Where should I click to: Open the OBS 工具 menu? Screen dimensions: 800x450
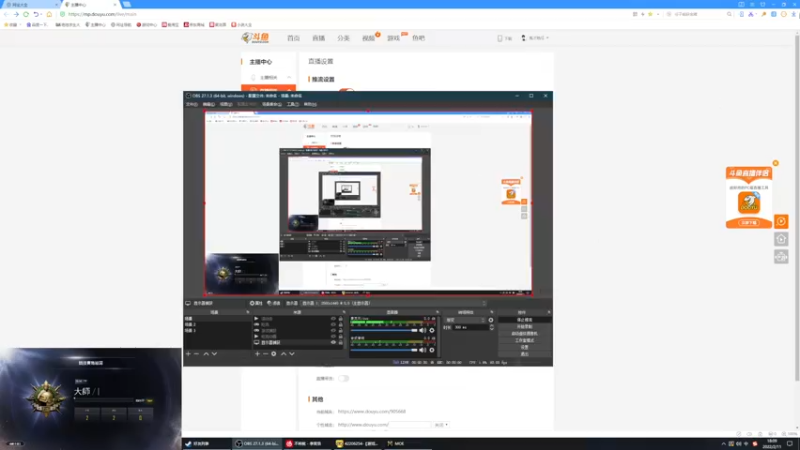(x=292, y=104)
